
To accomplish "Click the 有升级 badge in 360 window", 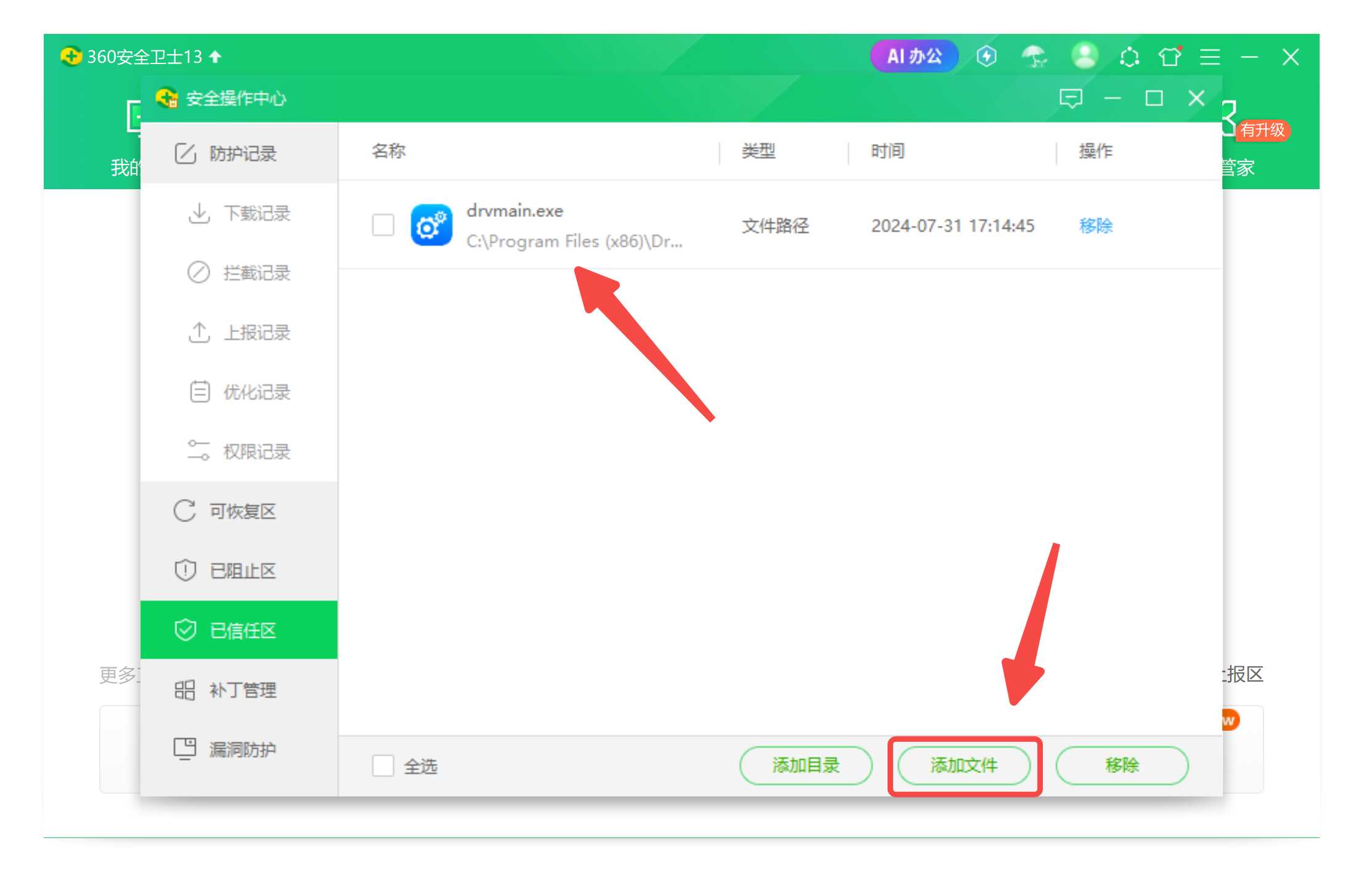I will (x=1262, y=130).
